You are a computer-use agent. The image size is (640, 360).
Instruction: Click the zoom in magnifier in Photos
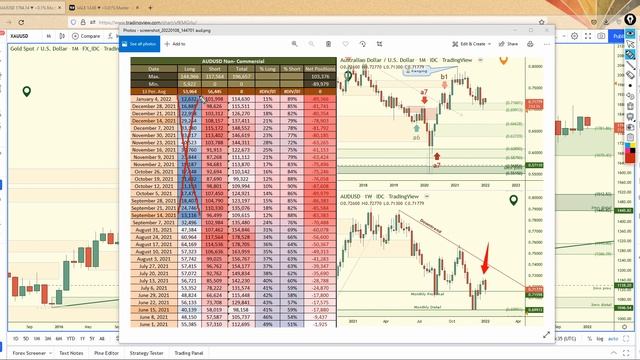click(294, 44)
